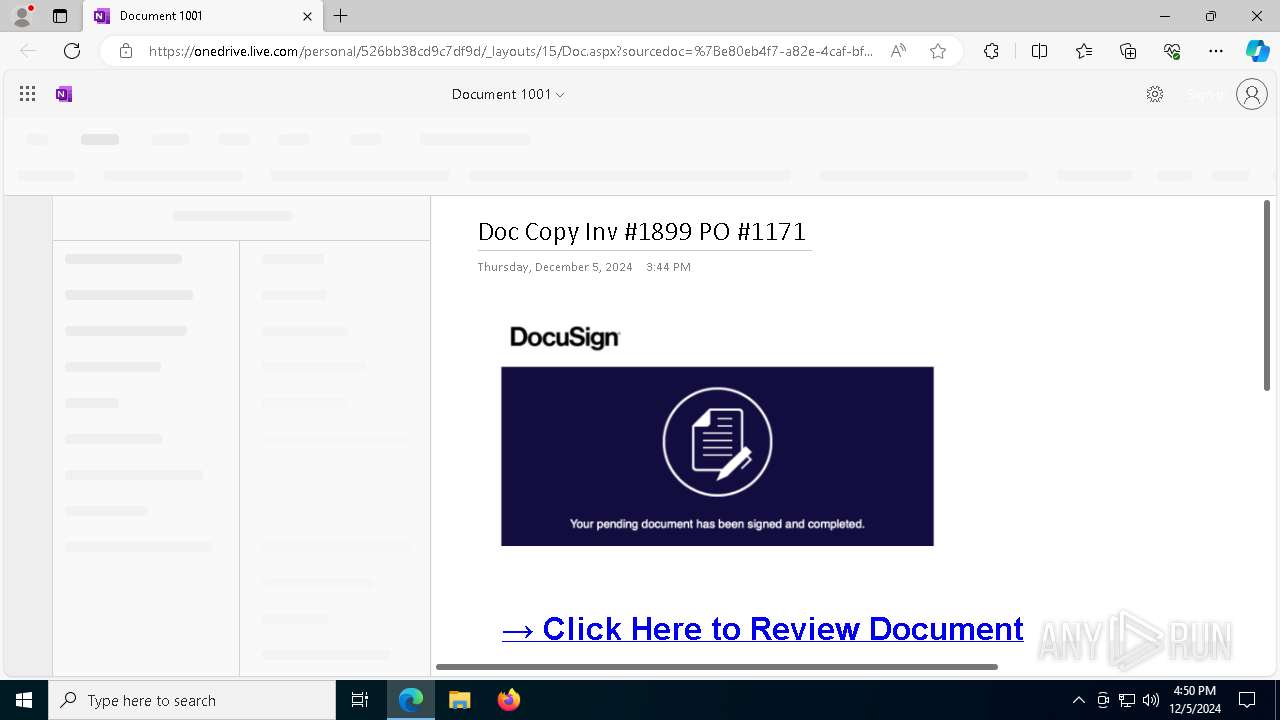Toggle Read aloud in the address bar
Screen dimensions: 1280x720
(898, 51)
